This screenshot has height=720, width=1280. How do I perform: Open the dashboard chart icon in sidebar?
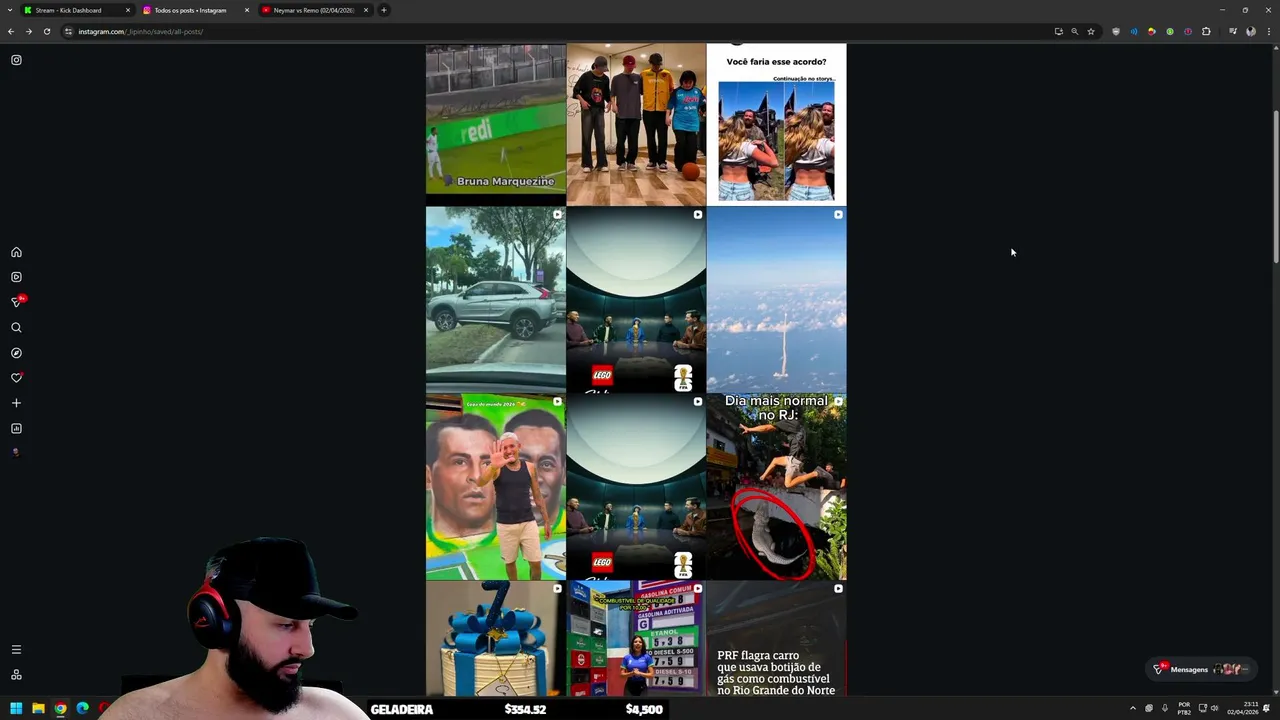(x=16, y=428)
